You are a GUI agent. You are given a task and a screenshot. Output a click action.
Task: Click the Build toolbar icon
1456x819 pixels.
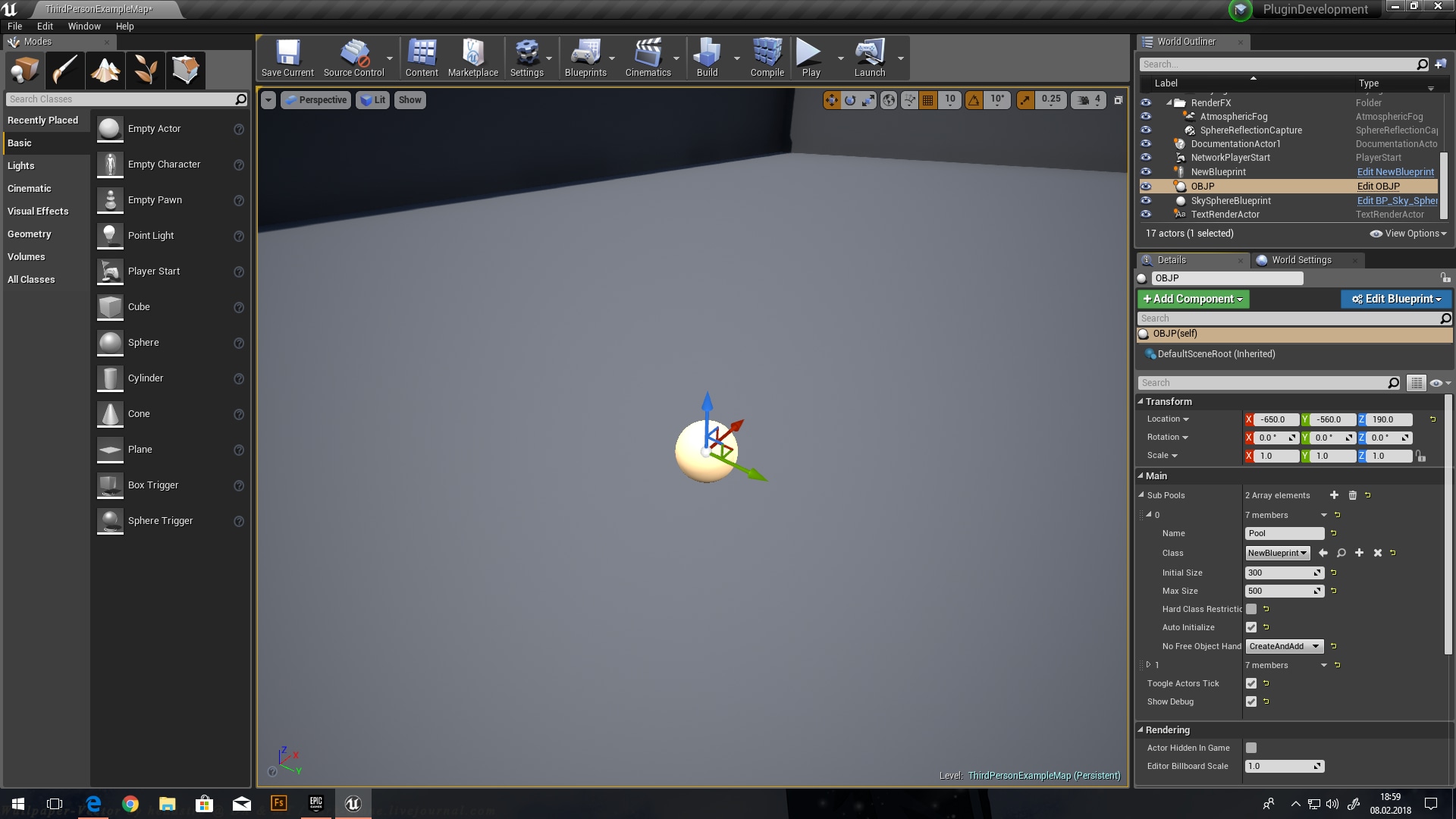[x=707, y=57]
